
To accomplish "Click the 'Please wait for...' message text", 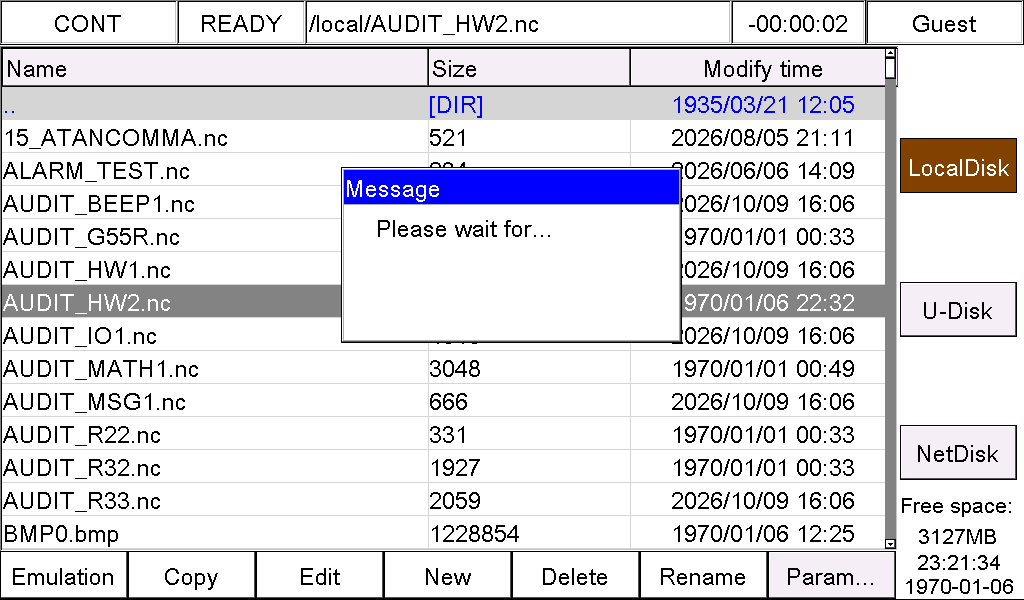I will 464,229.
